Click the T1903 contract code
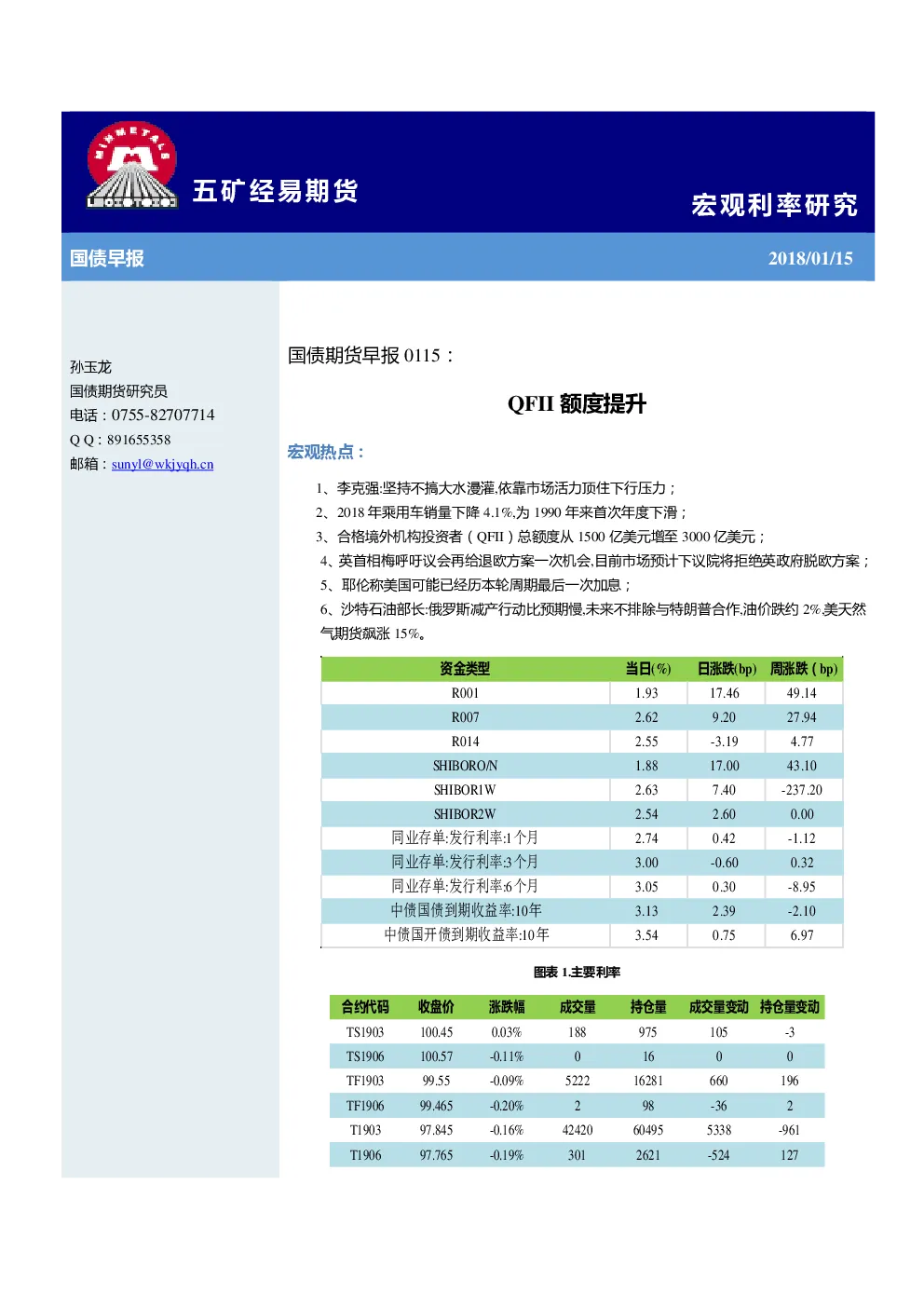This screenshot has width=924, height=1307. pyautogui.click(x=365, y=1130)
